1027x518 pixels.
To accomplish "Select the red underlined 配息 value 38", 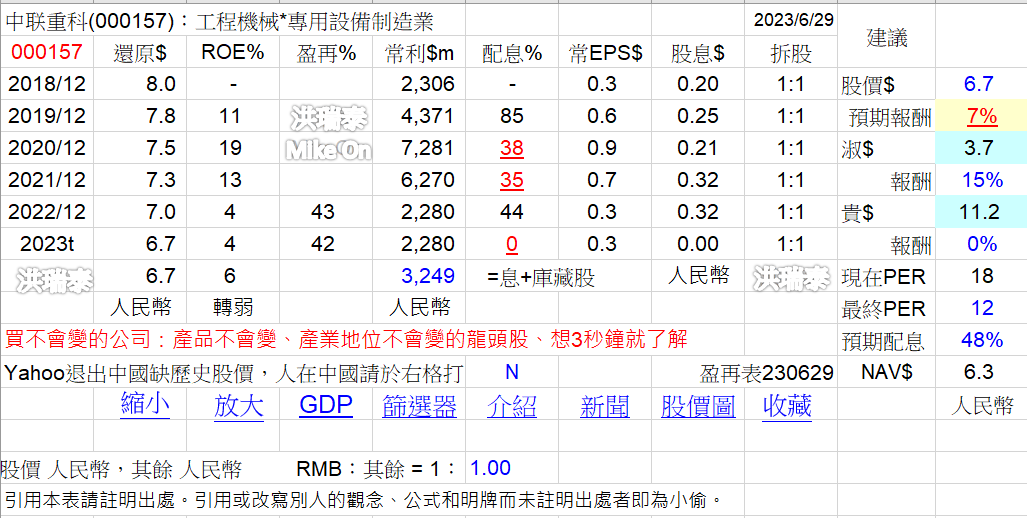I will (x=512, y=149).
